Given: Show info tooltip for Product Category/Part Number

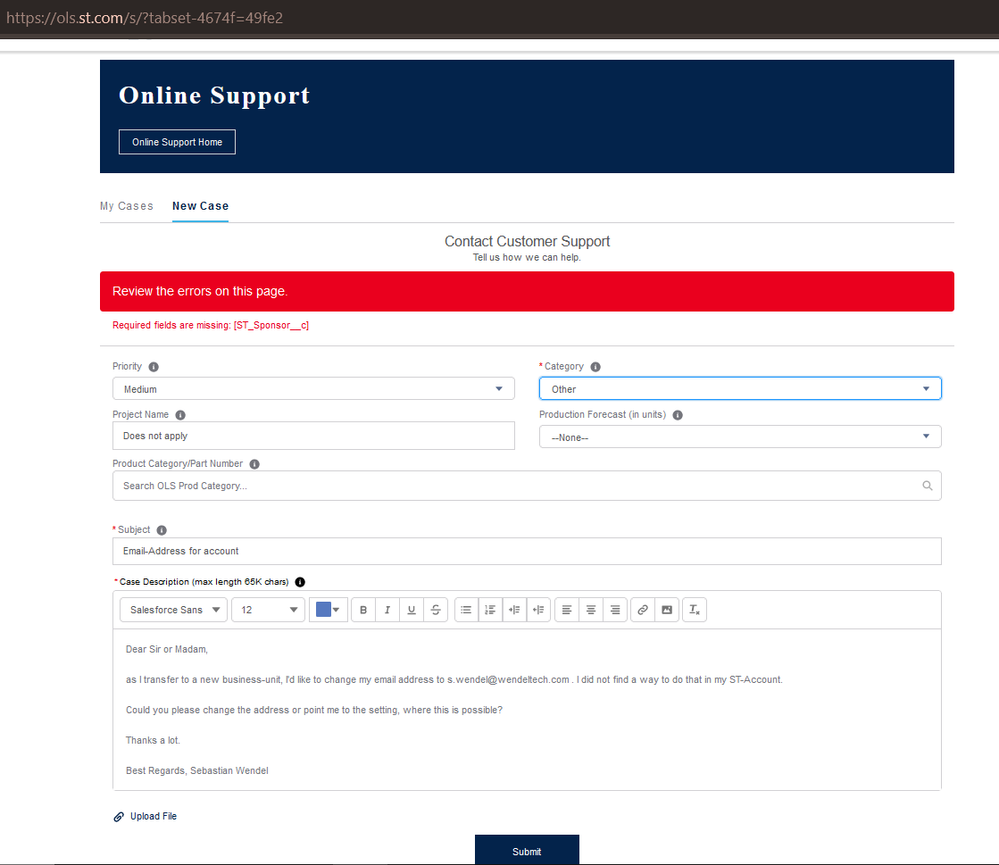Looking at the screenshot, I should point(254,464).
